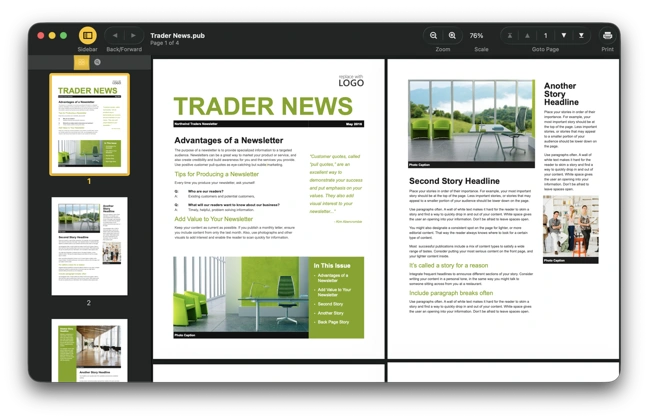Viewport: 649px width, 419px height.
Task: Go back with the left arrow
Action: point(115,36)
